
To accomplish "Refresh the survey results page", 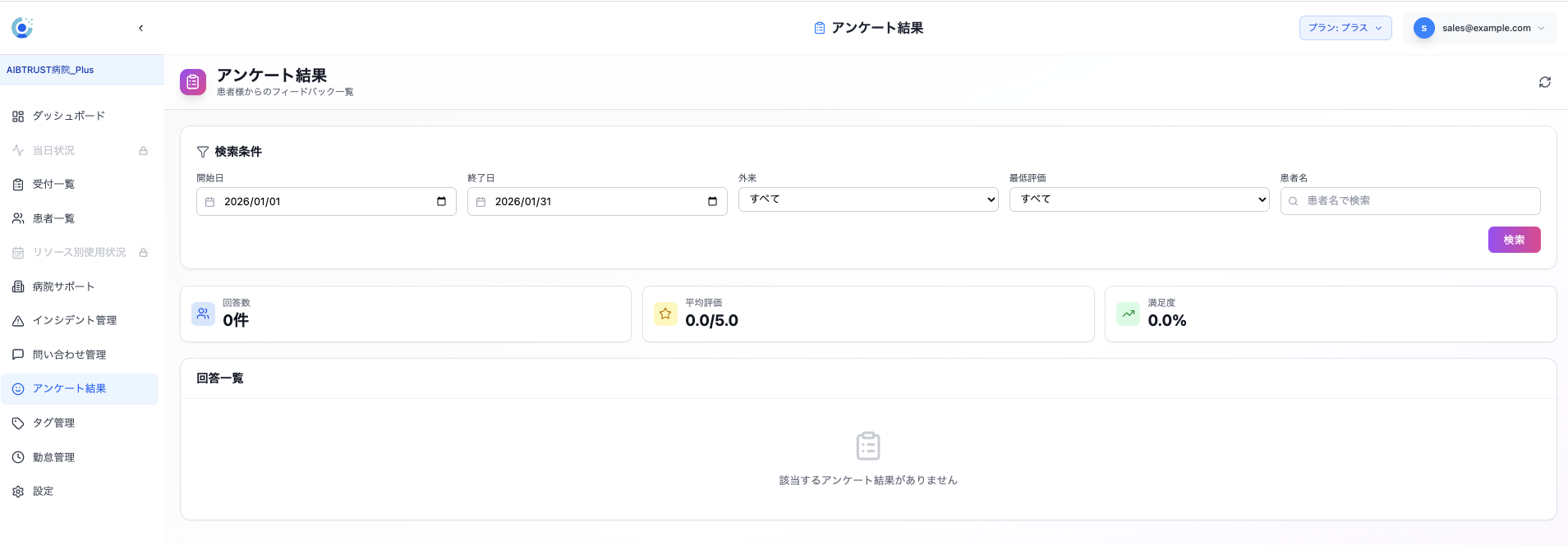I will pyautogui.click(x=1545, y=82).
